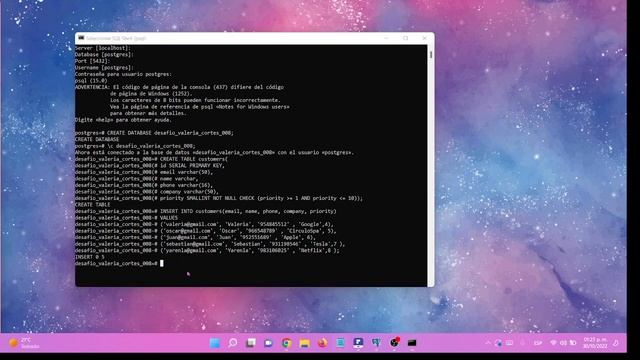The height and width of the screenshot is (360, 640).
Task: Open weather widget showing temperature
Action: click(24, 343)
